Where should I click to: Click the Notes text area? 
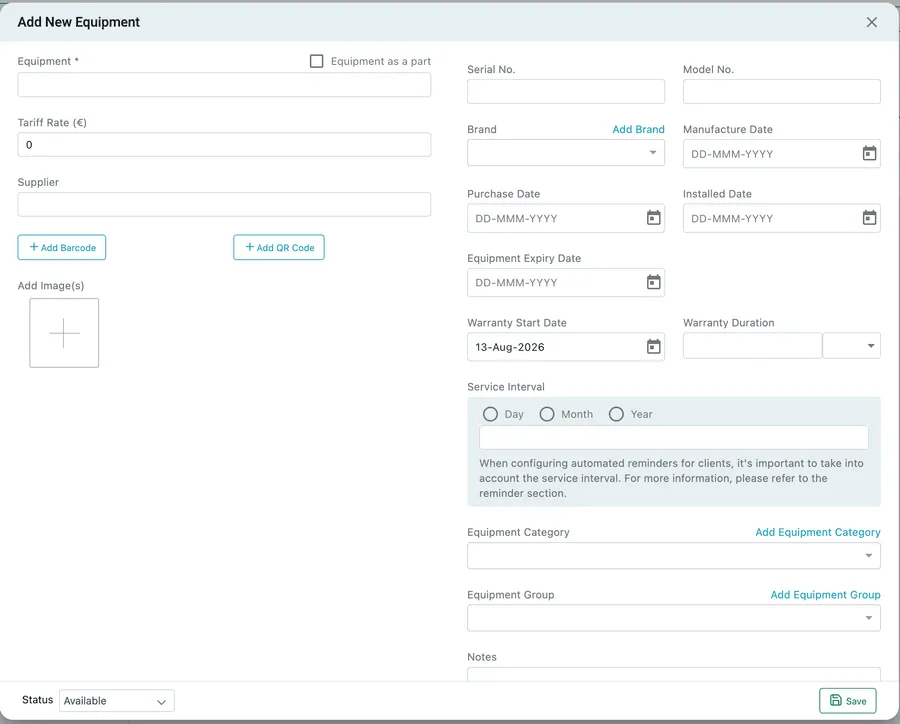673,674
